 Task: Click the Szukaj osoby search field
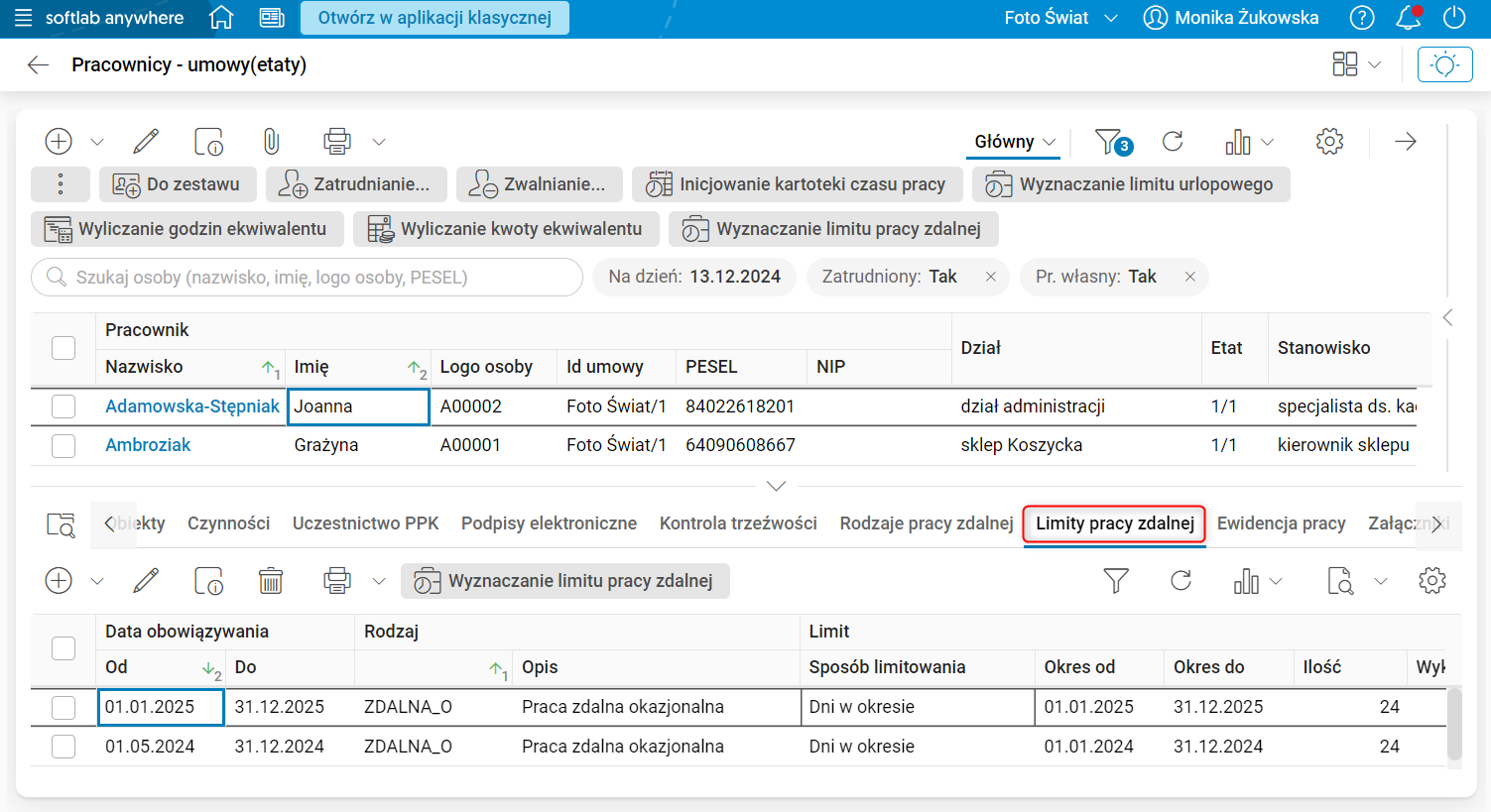pyautogui.click(x=308, y=278)
